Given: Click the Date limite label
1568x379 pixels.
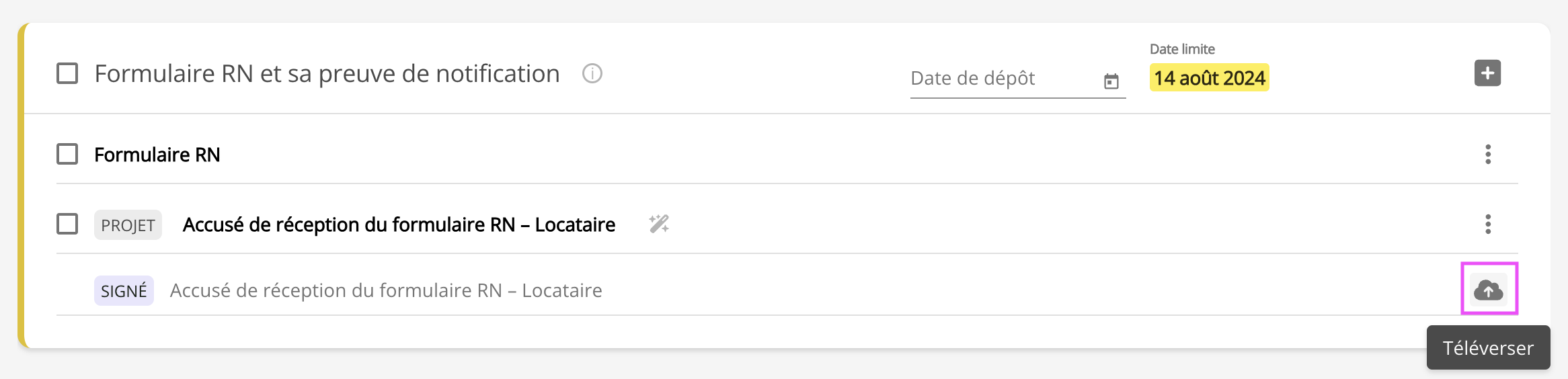Looking at the screenshot, I should (x=1182, y=49).
